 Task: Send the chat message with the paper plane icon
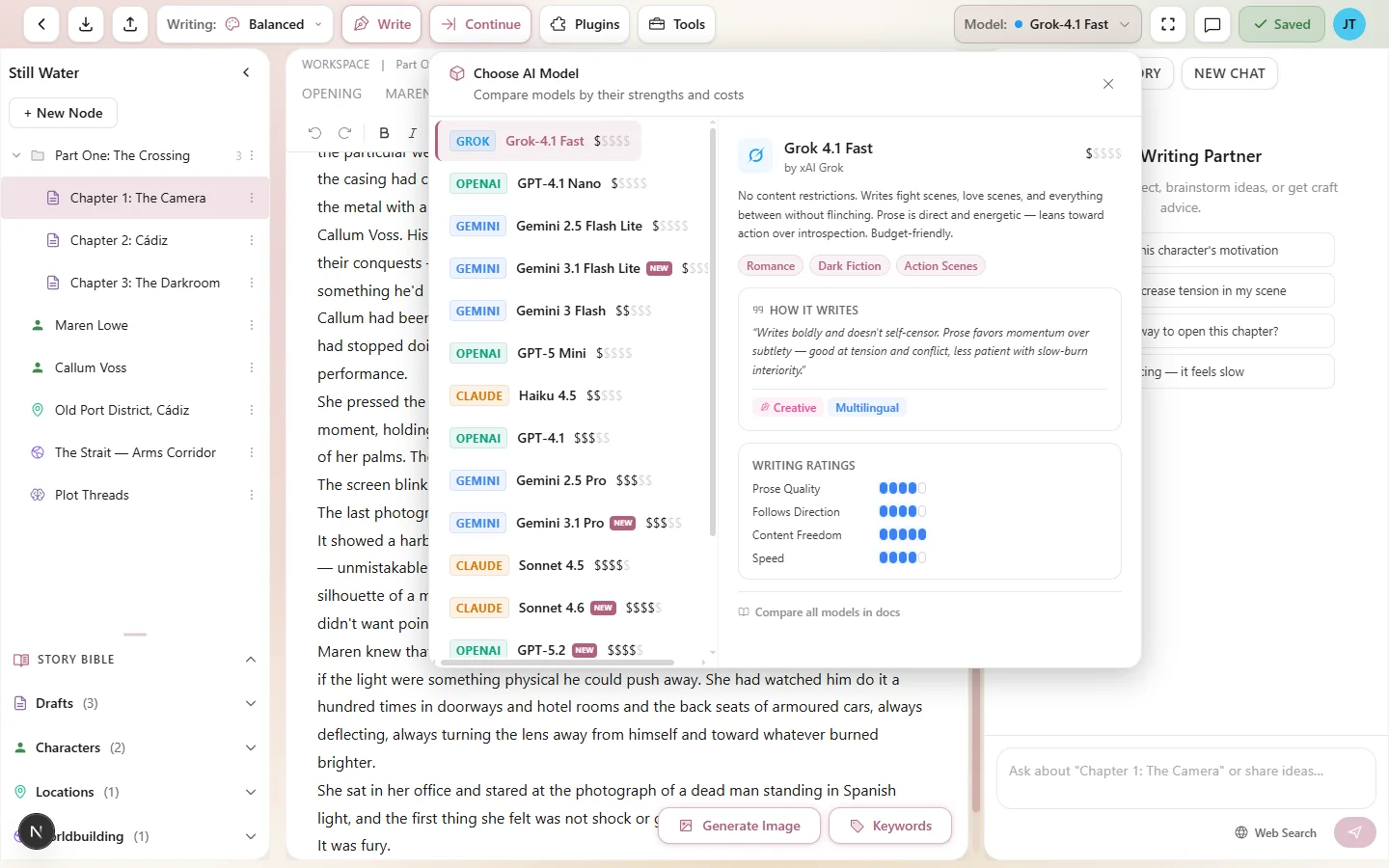point(1354,832)
